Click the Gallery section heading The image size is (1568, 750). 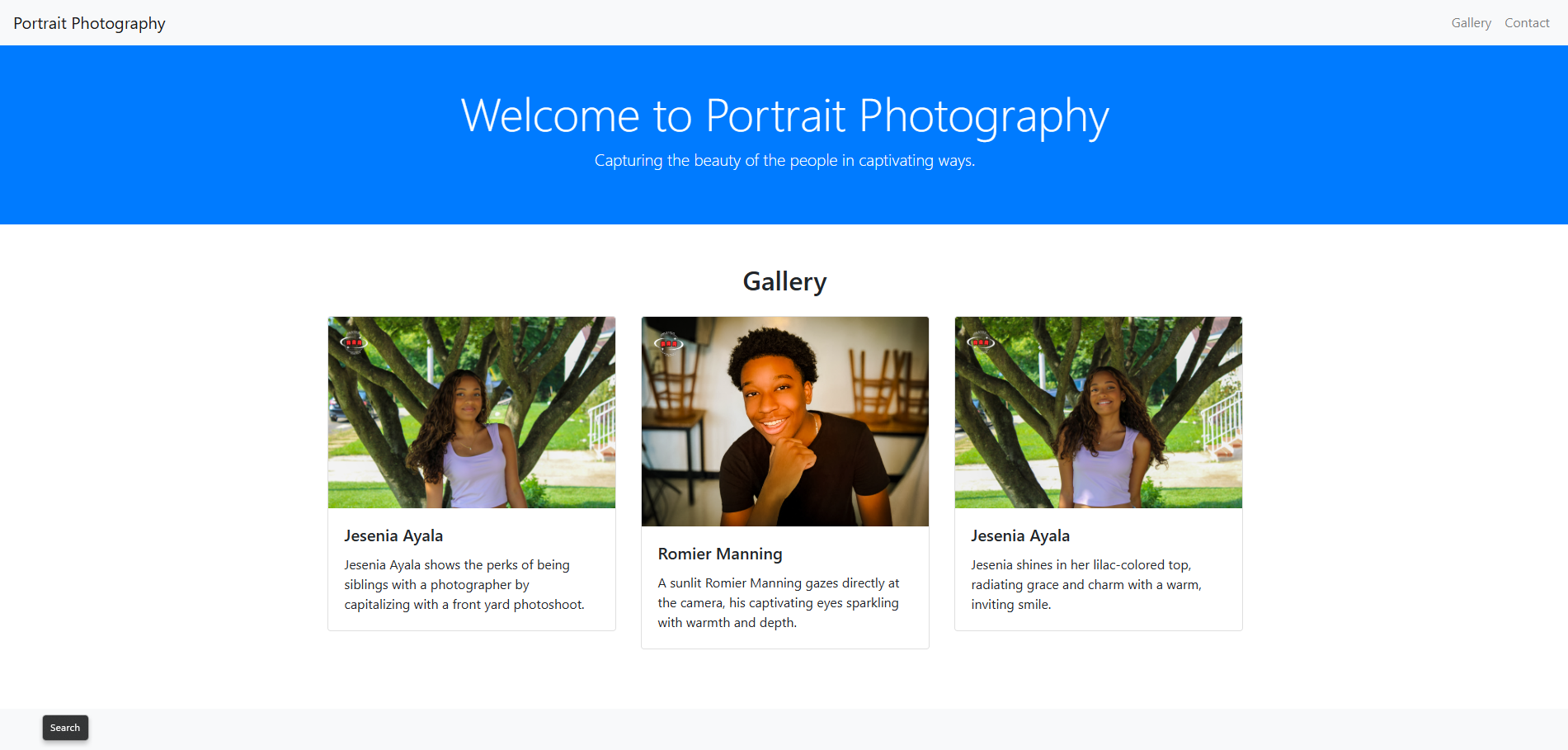pos(784,281)
